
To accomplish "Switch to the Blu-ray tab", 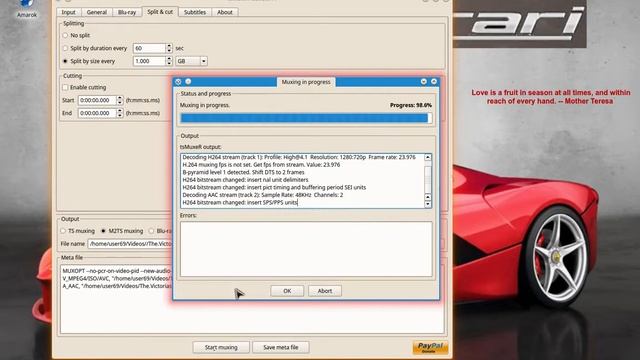I will point(127,12).
